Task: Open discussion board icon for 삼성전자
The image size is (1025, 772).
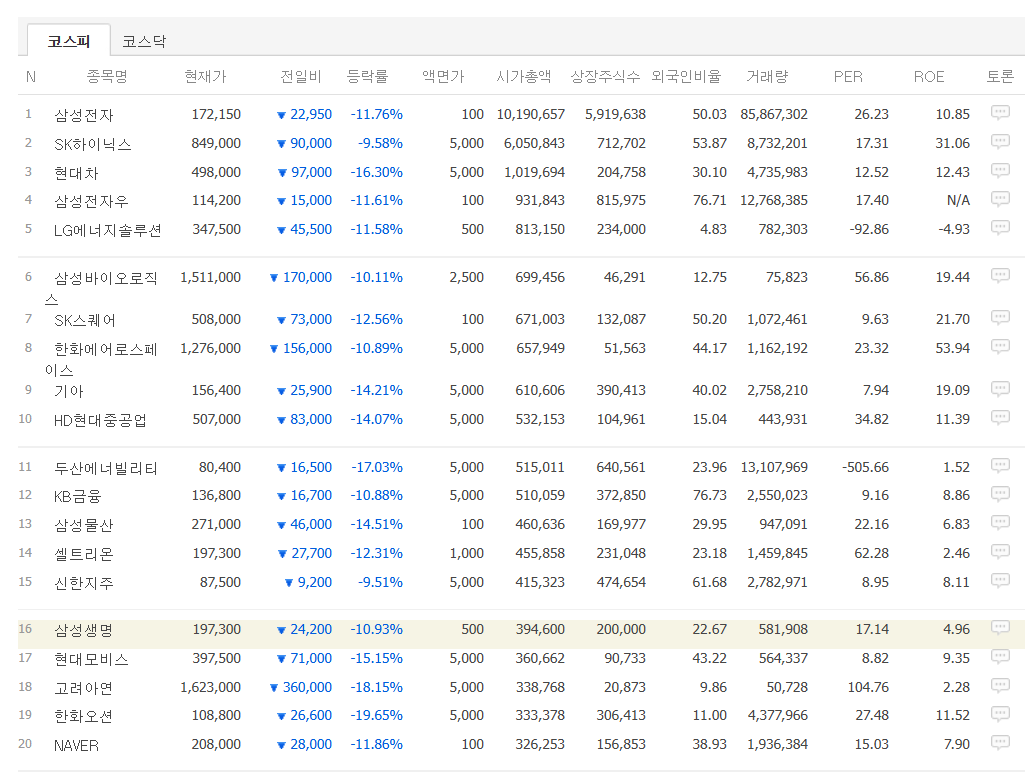Action: click(x=1000, y=112)
